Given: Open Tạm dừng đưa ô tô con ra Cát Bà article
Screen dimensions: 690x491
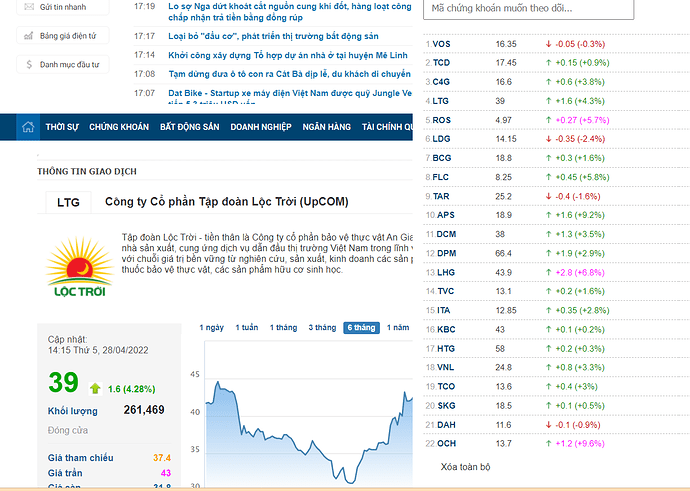Looking at the screenshot, I should point(290,74).
